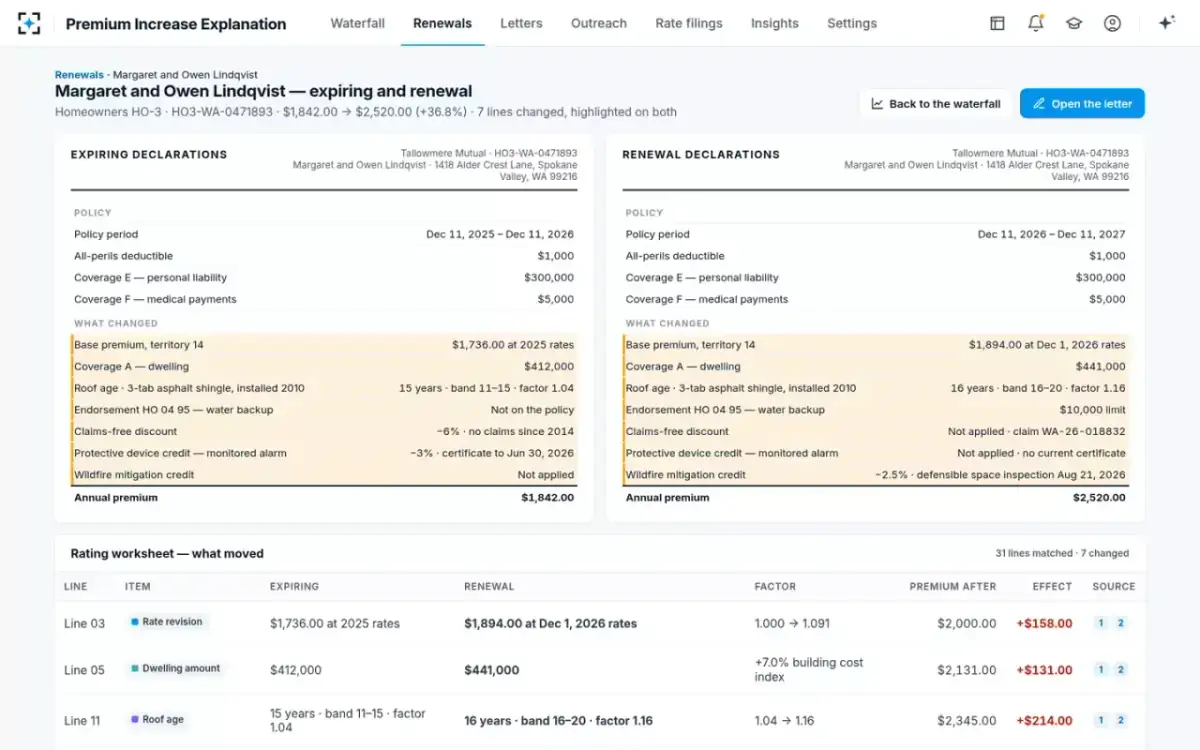Click '$10,000 limit' water backup value
1200x750 pixels.
1093,410
